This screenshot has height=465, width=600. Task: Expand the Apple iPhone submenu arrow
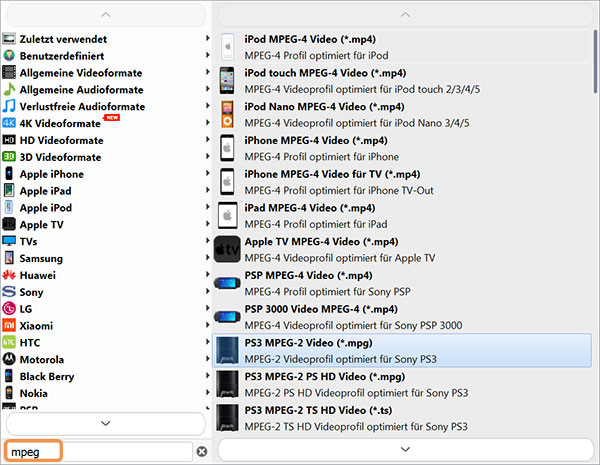[207, 173]
